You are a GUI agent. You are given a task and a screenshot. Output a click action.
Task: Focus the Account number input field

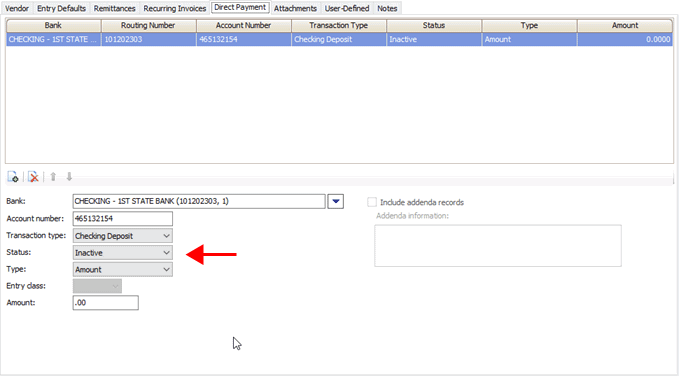click(x=123, y=219)
